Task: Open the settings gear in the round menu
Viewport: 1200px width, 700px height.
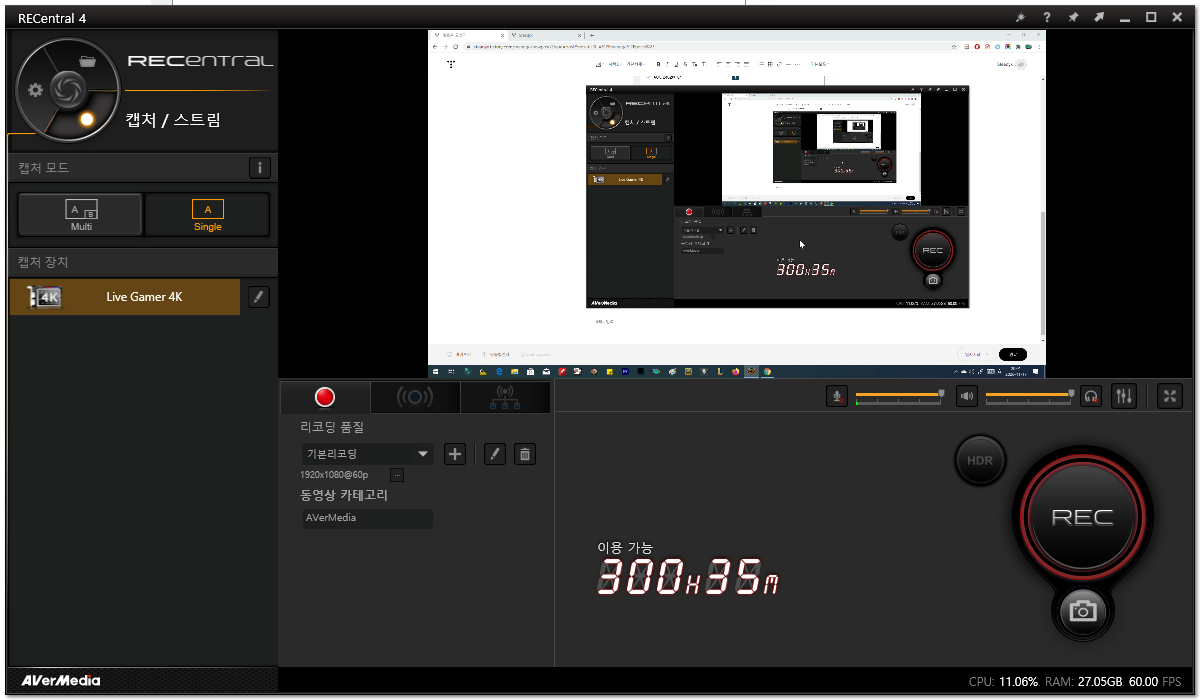Action: pyautogui.click(x=35, y=90)
